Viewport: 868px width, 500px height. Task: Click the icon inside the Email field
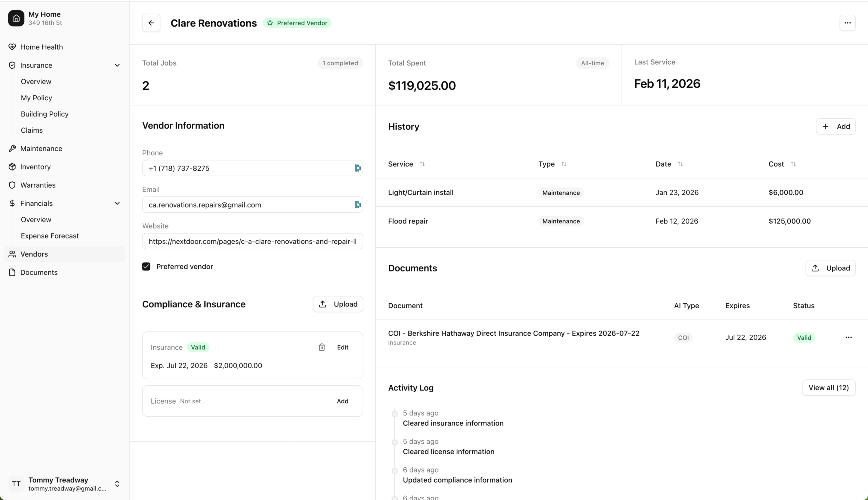(357, 204)
